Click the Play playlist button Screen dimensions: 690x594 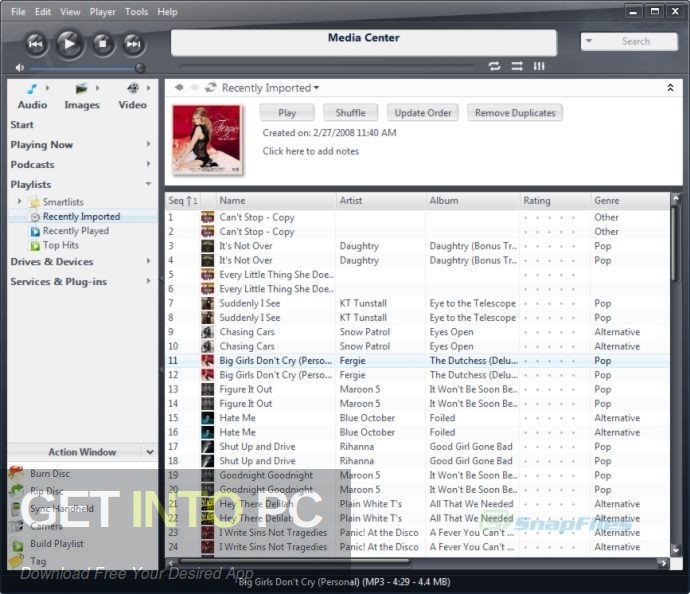point(287,113)
